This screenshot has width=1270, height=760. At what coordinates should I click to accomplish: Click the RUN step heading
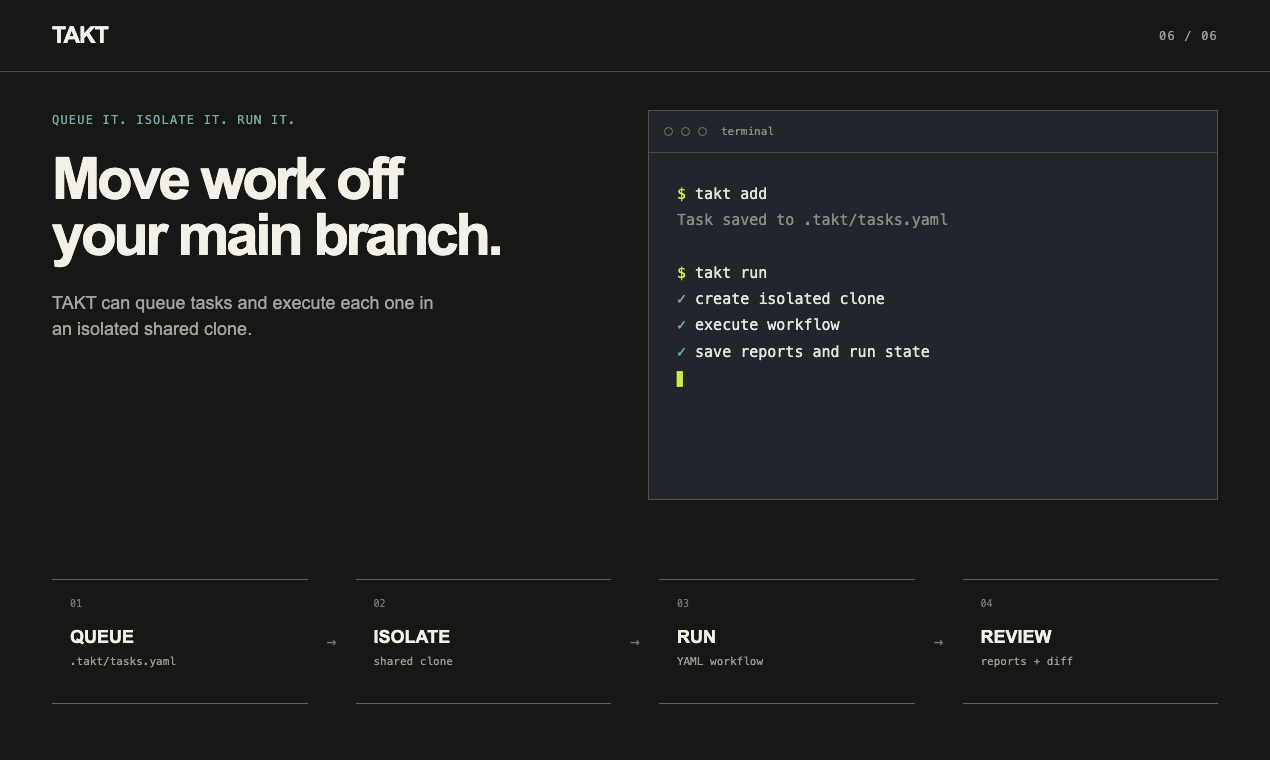(696, 637)
